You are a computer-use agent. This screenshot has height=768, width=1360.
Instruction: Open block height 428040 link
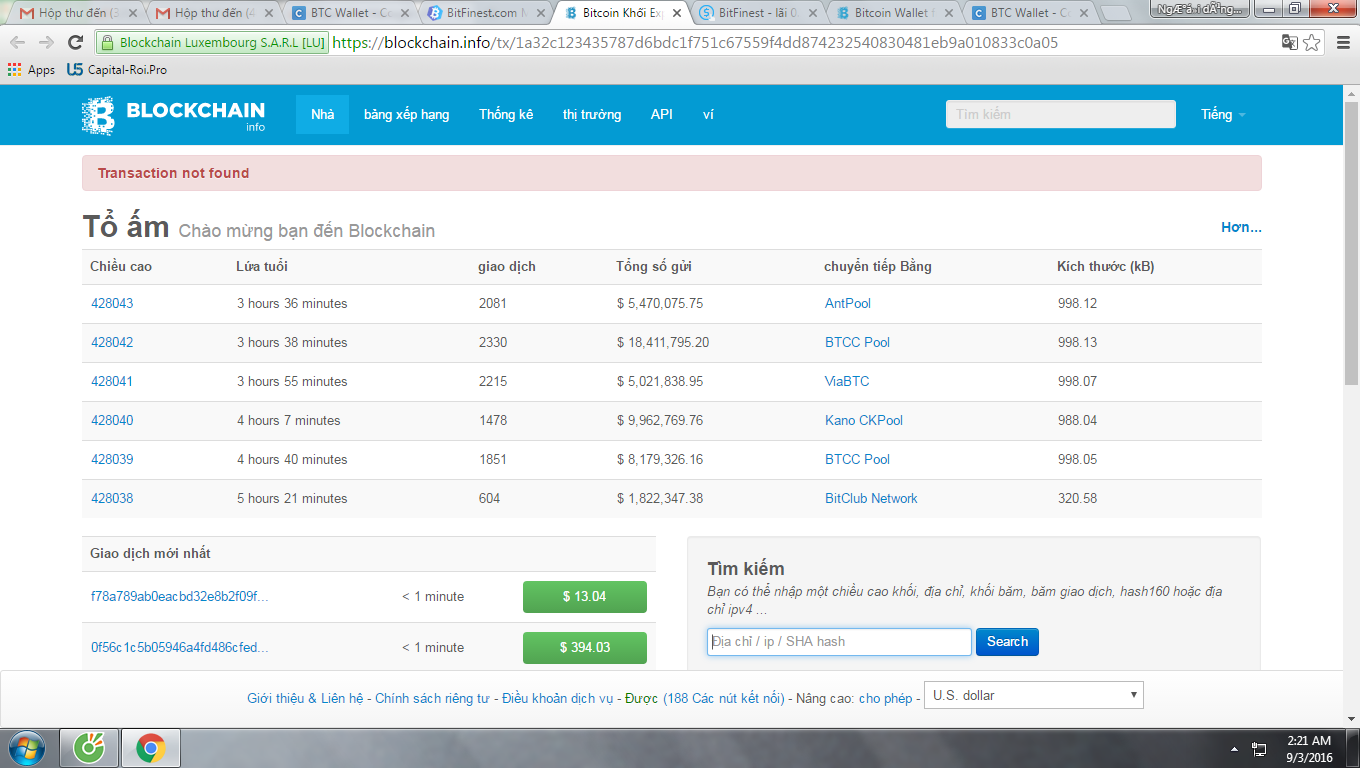coord(112,421)
